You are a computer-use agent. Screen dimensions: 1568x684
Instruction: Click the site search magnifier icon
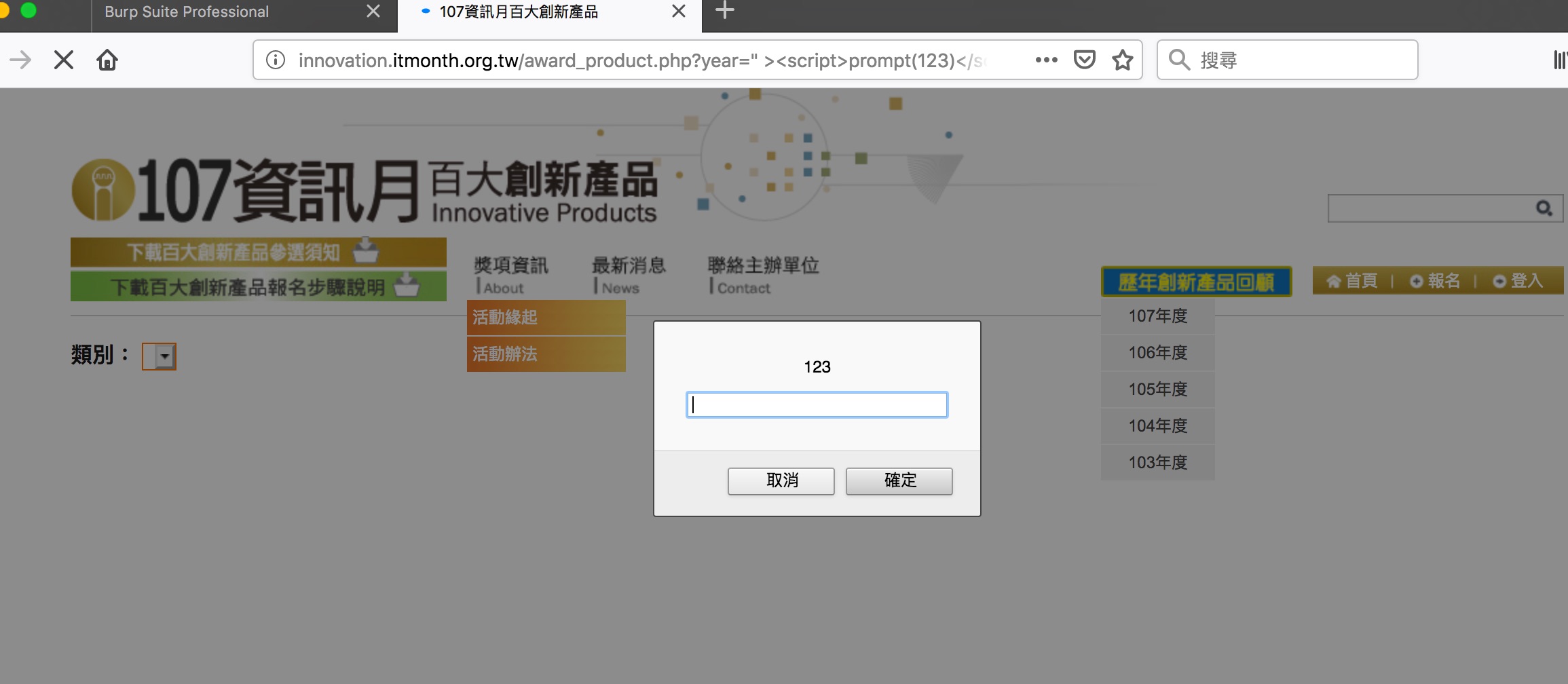coord(1544,208)
